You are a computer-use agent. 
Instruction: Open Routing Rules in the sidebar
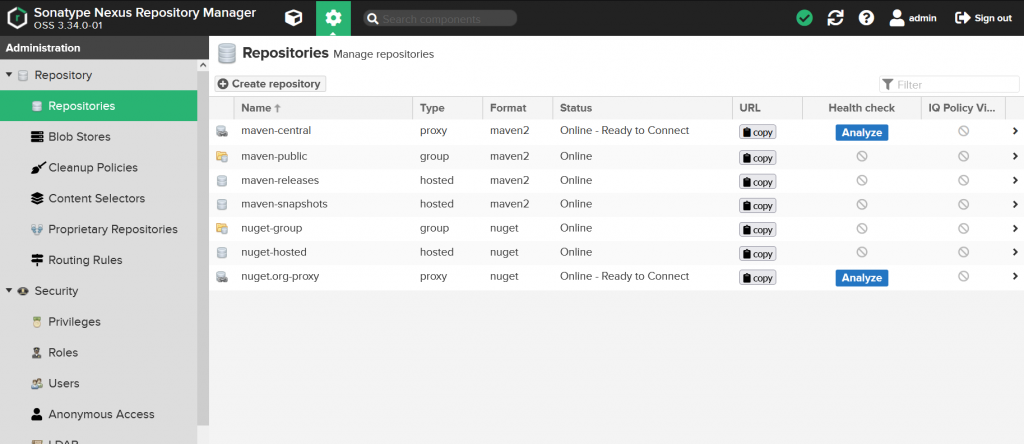pyautogui.click(x=99, y=260)
